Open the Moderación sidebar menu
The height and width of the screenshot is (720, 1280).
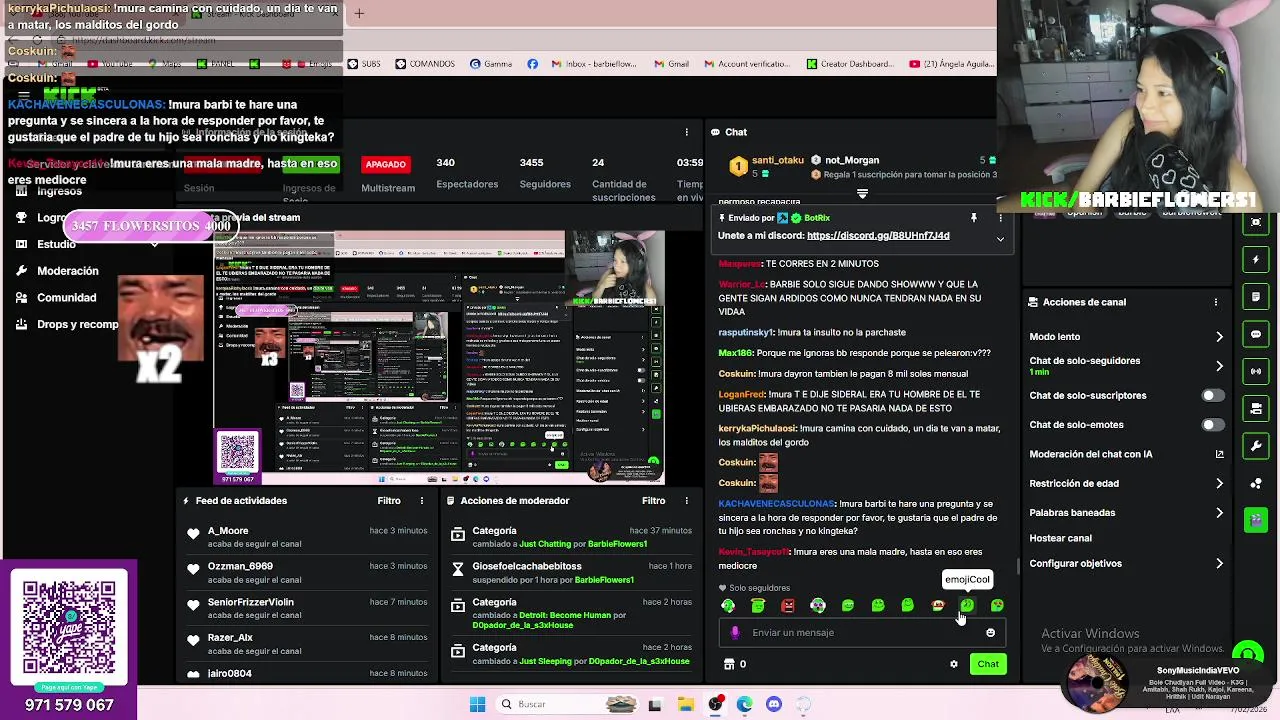coord(67,271)
